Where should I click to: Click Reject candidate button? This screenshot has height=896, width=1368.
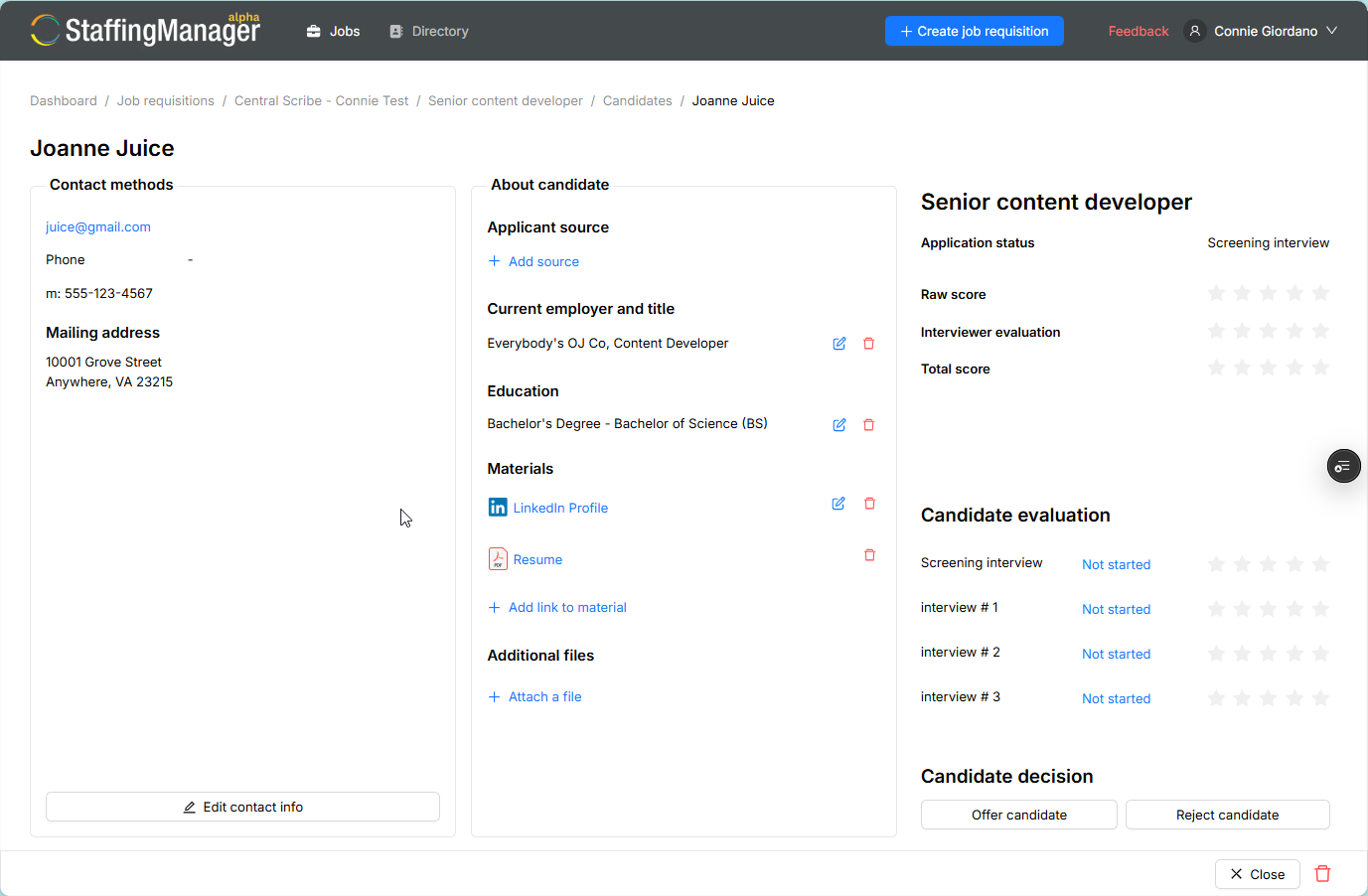coord(1228,815)
